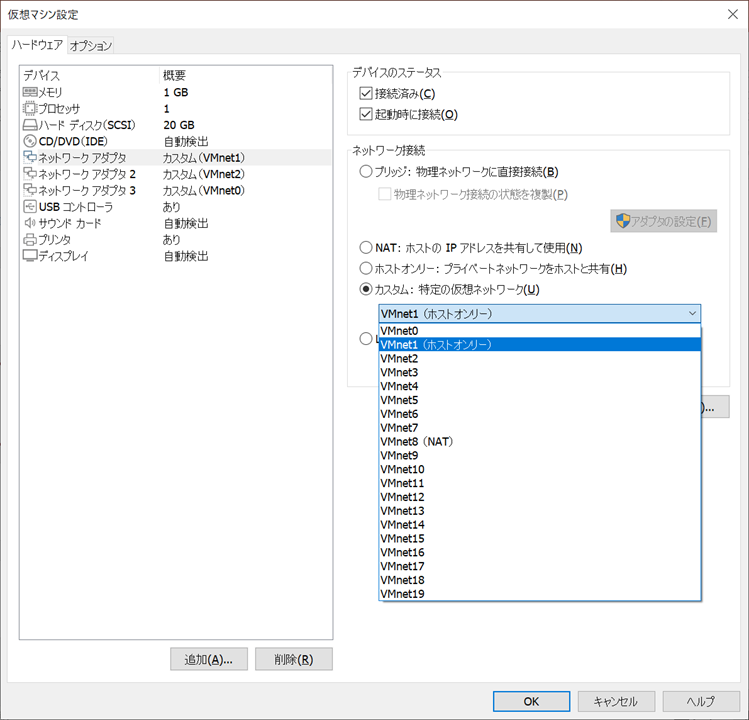Choose VMnet12 from the dropdown list

(x=540, y=497)
